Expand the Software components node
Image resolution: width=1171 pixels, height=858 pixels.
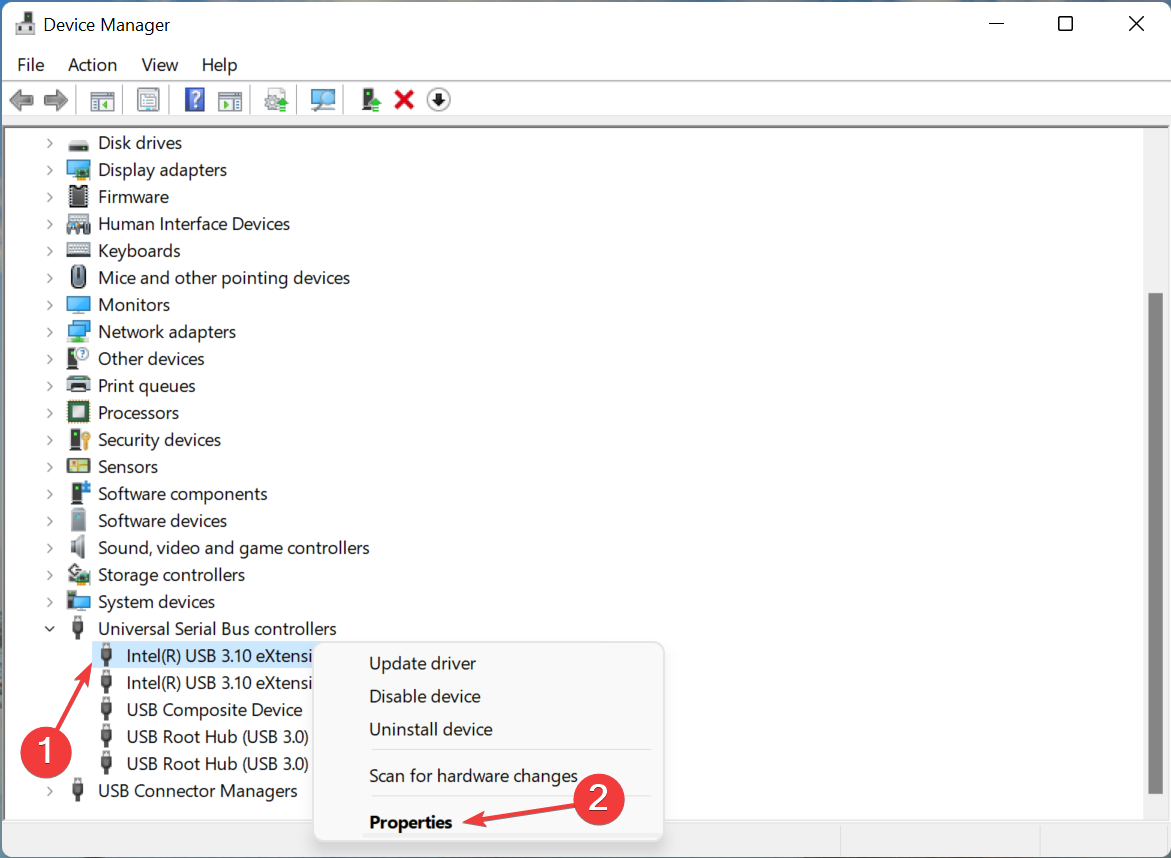49,494
